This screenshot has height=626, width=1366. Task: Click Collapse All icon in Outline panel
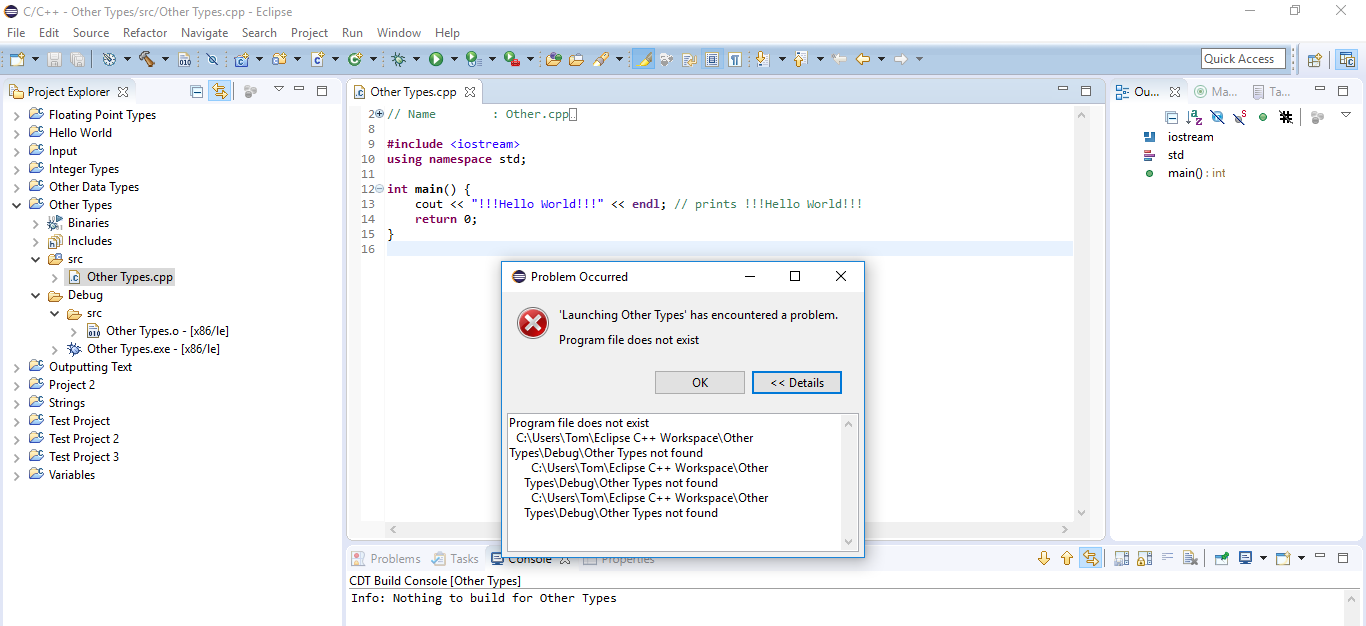(x=1172, y=117)
